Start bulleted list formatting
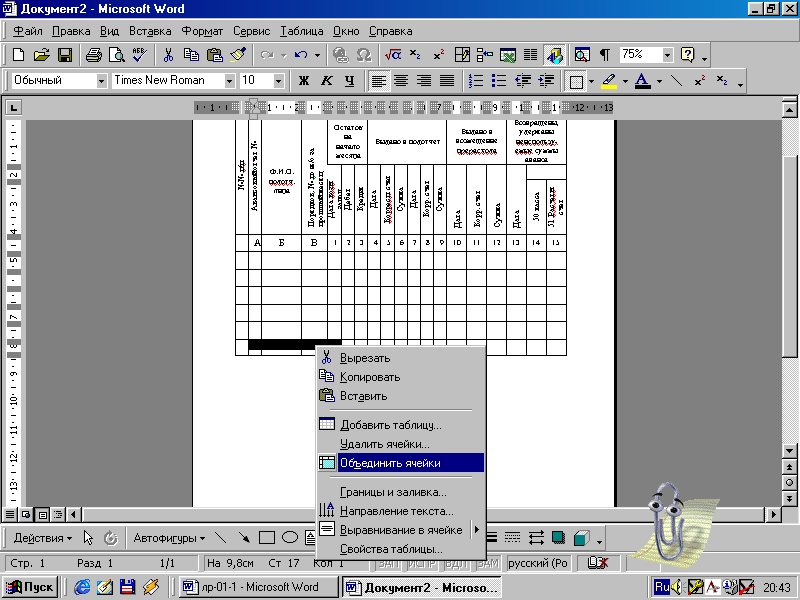 pos(498,81)
